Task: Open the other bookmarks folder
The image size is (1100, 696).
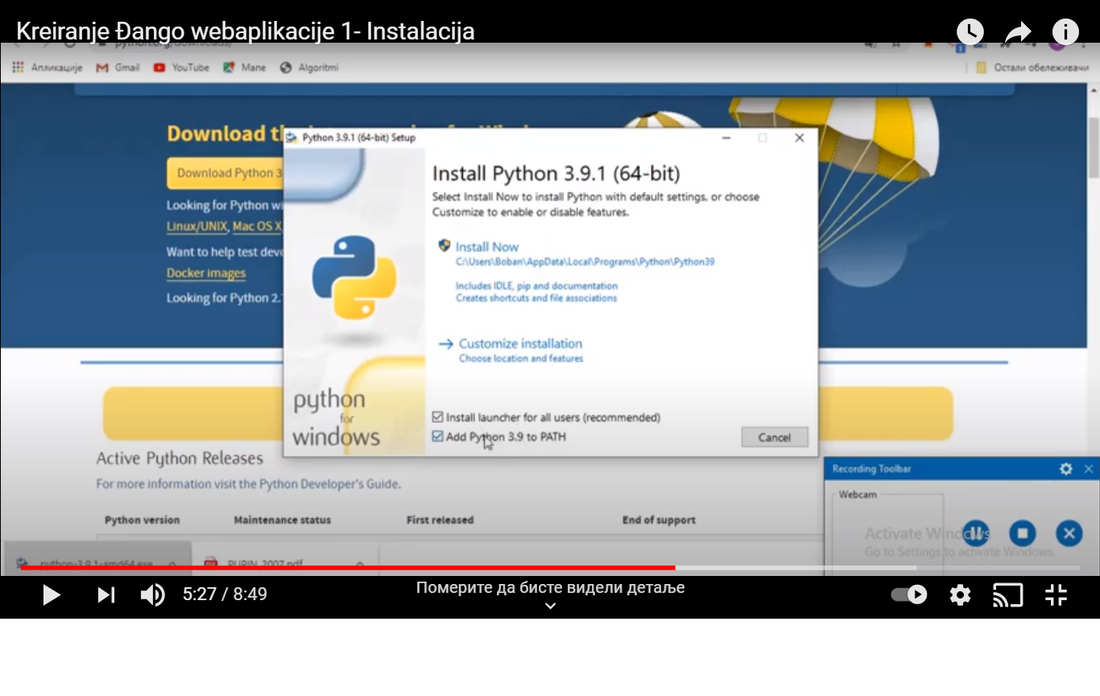Action: pyautogui.click(x=1032, y=67)
